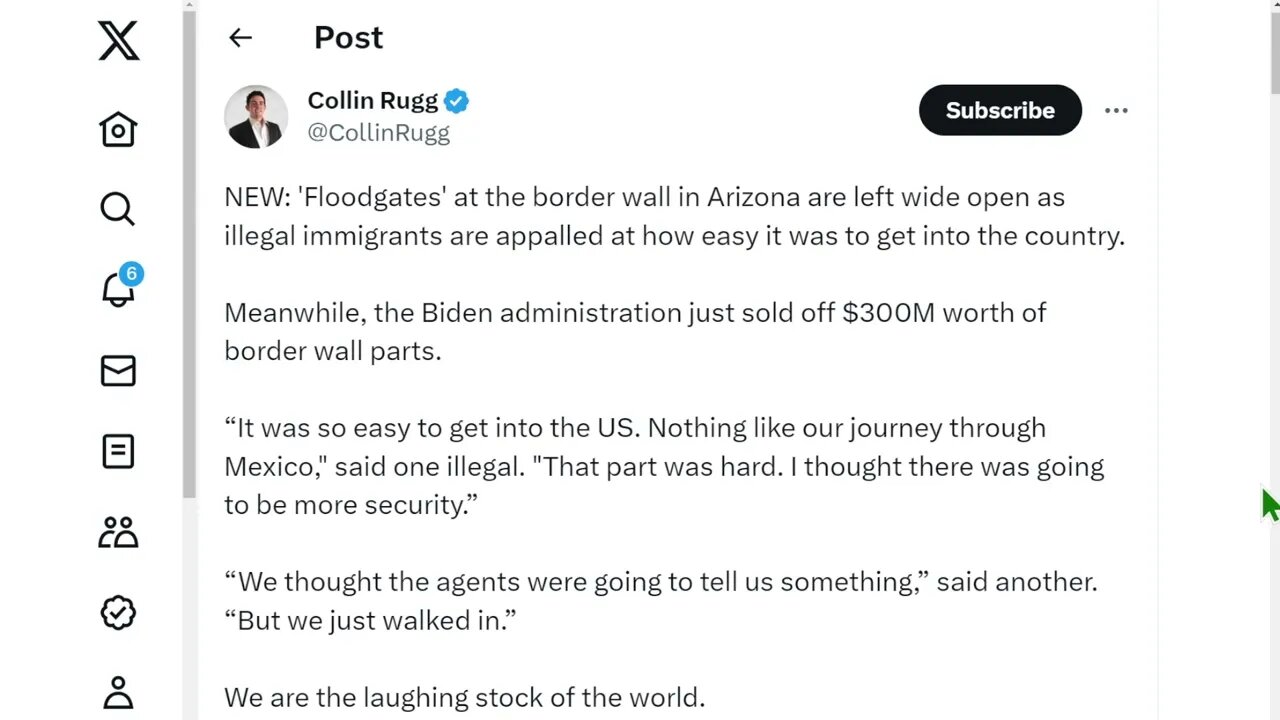Viewport: 1280px width, 720px height.
Task: View Collin Rugg's profile picture
Action: click(x=256, y=116)
